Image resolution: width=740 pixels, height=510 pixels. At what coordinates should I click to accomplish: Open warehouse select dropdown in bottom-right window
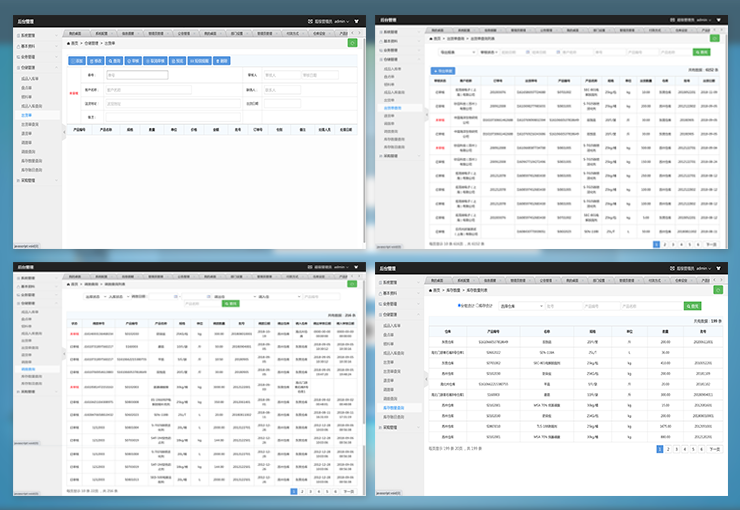pos(520,306)
